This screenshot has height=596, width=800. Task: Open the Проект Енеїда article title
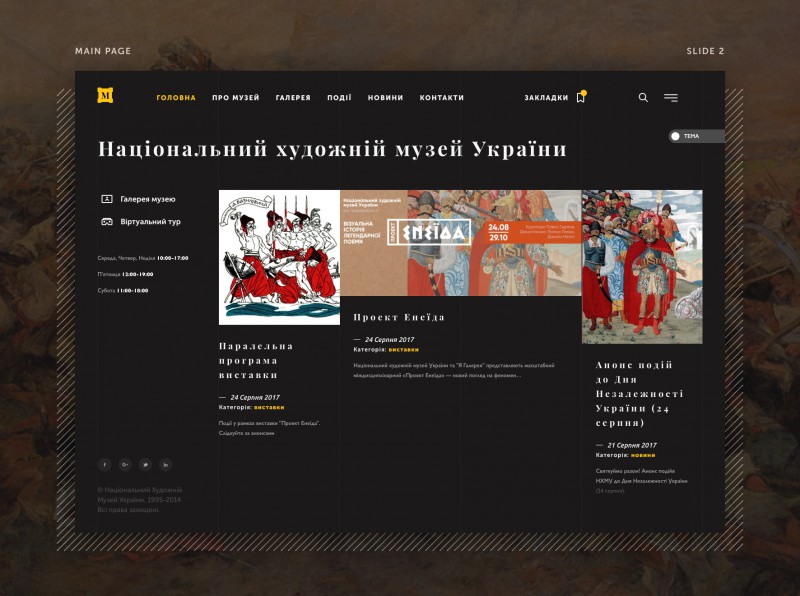click(x=399, y=317)
